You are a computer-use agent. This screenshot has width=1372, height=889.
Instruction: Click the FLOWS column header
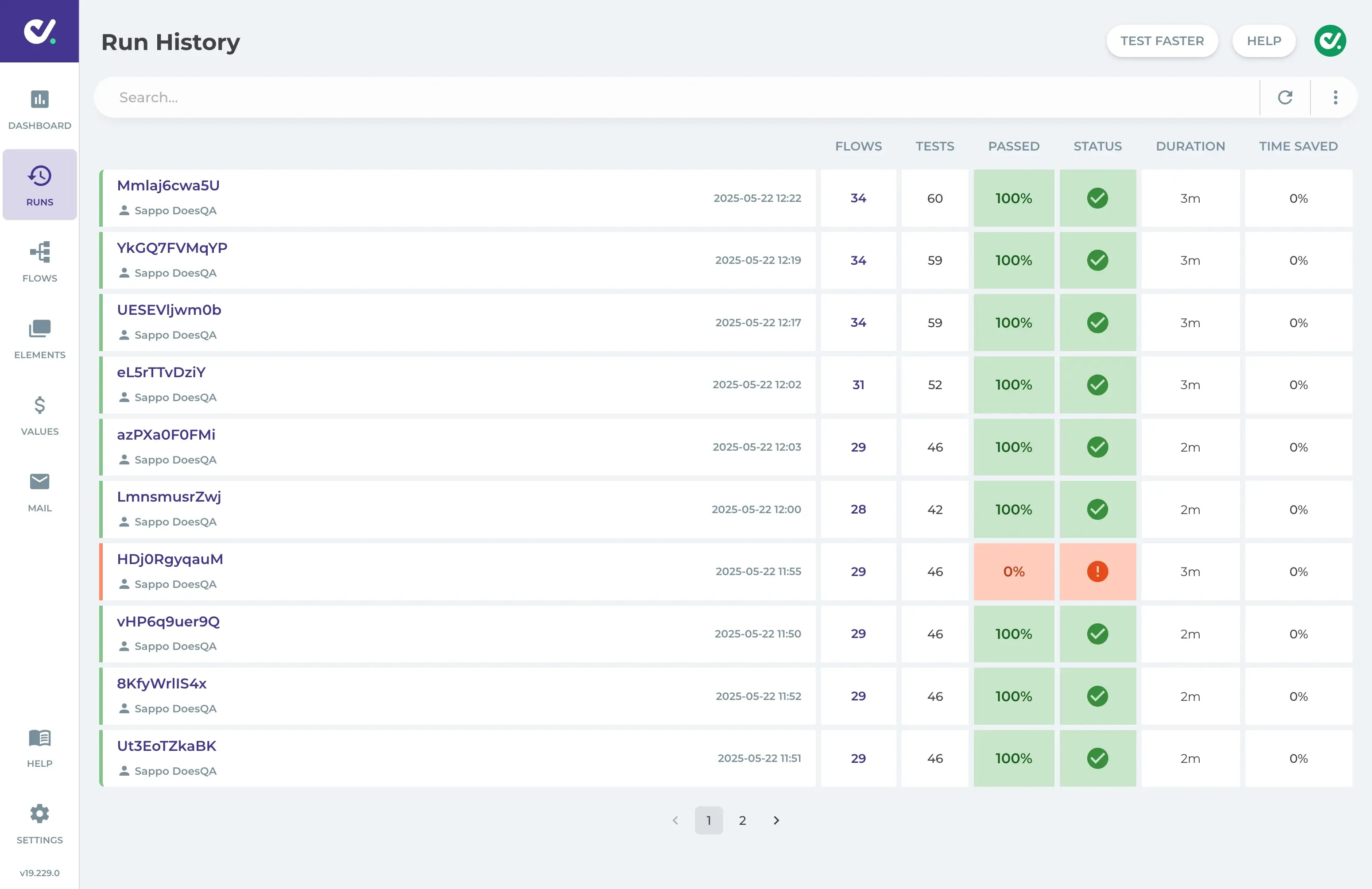click(858, 147)
